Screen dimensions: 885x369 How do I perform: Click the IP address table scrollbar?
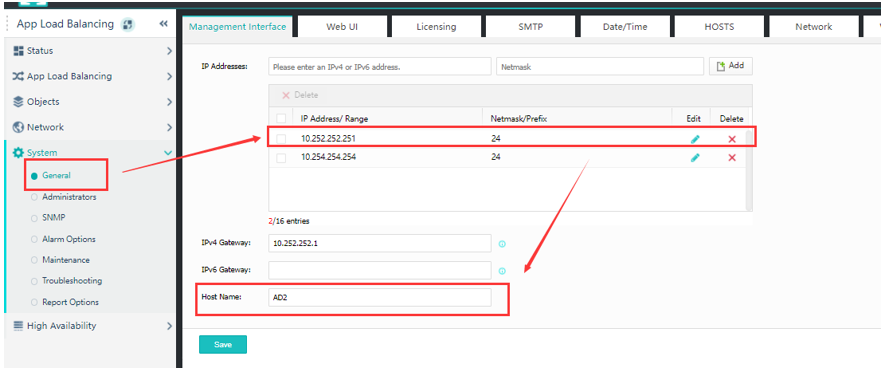(x=749, y=169)
